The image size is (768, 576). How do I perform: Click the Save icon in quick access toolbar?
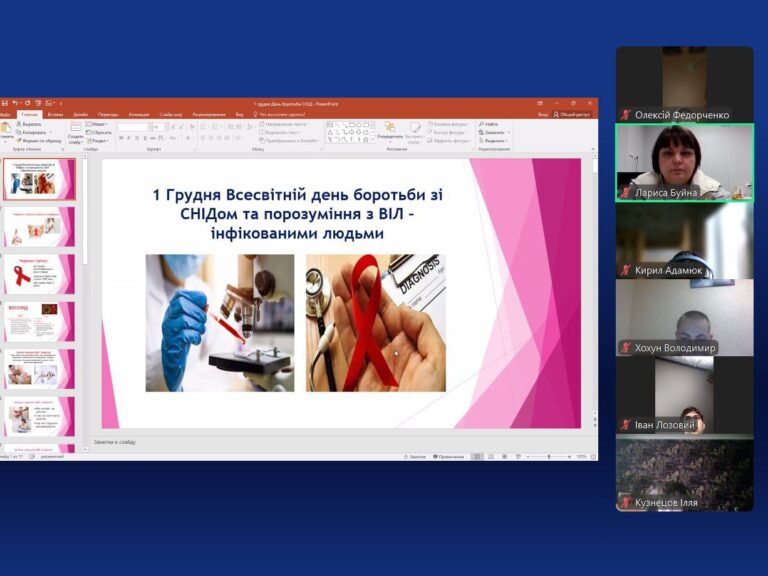pyautogui.click(x=5, y=103)
